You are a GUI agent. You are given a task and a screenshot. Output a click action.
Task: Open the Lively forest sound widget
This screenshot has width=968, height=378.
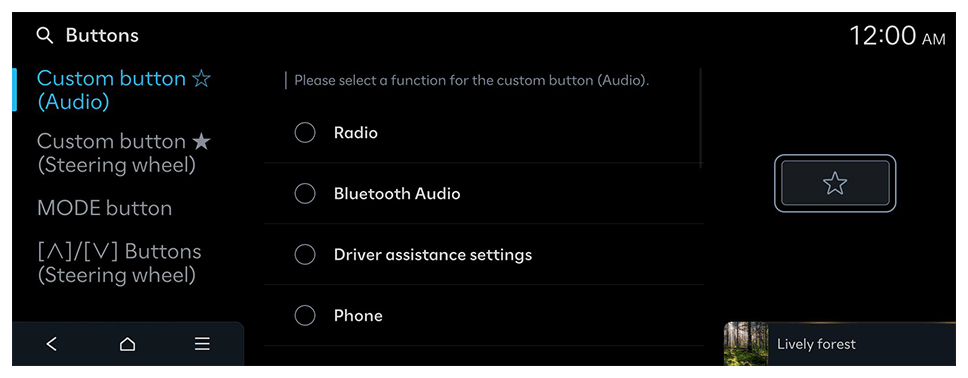point(840,344)
